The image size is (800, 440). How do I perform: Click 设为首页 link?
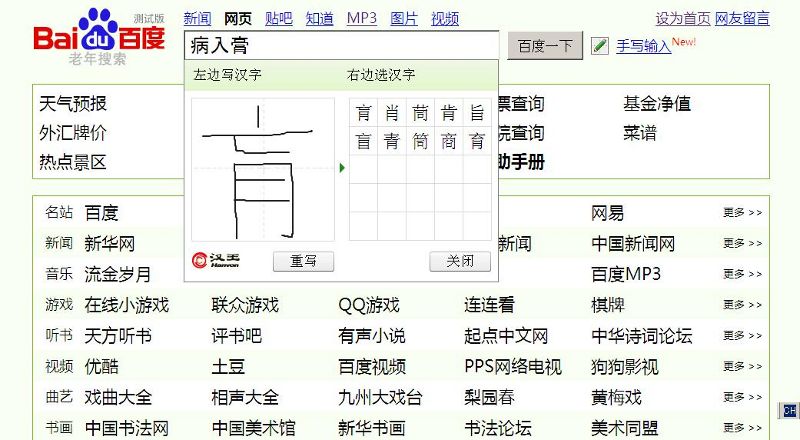click(683, 19)
